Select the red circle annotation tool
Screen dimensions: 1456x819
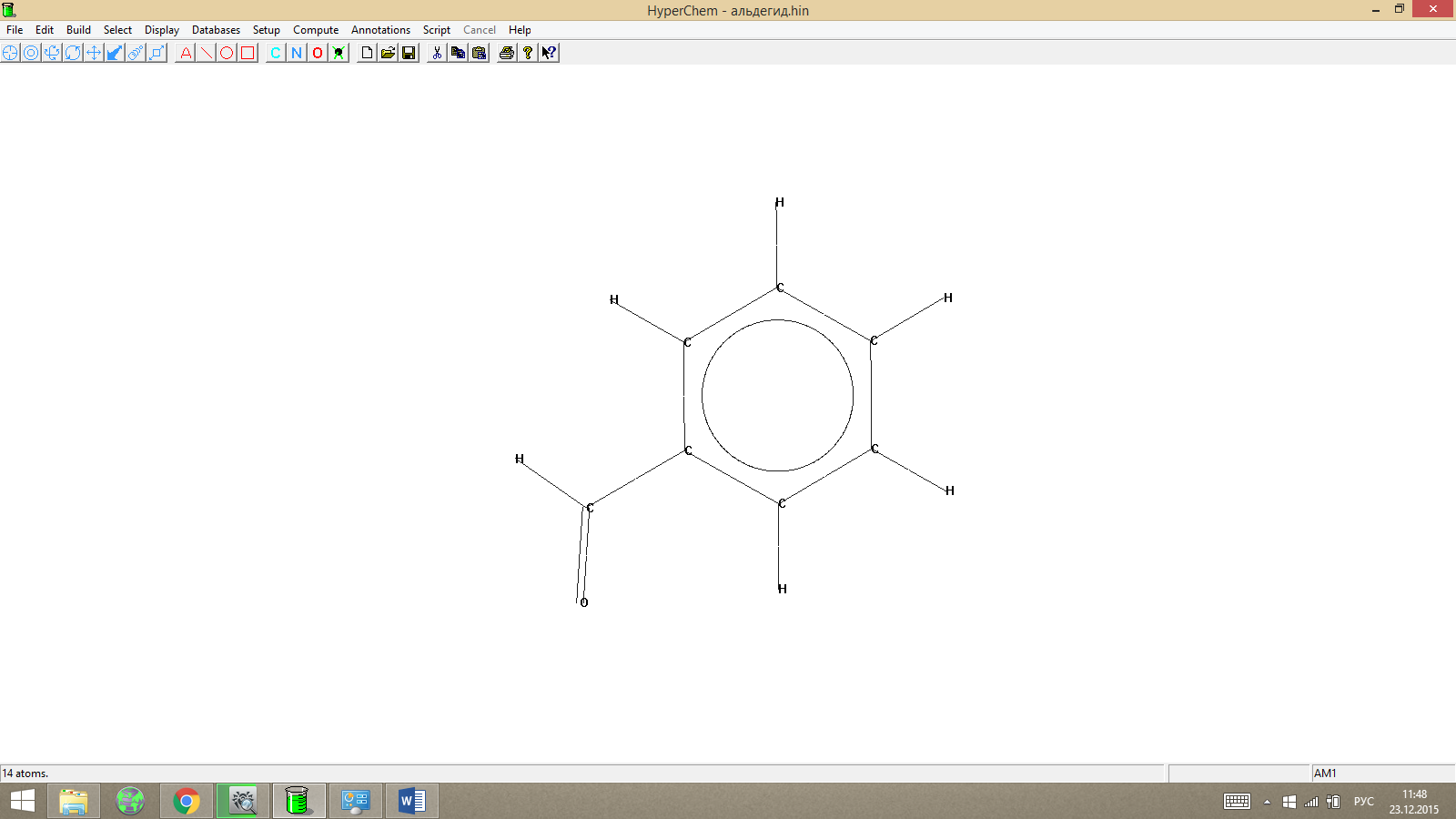coord(227,53)
